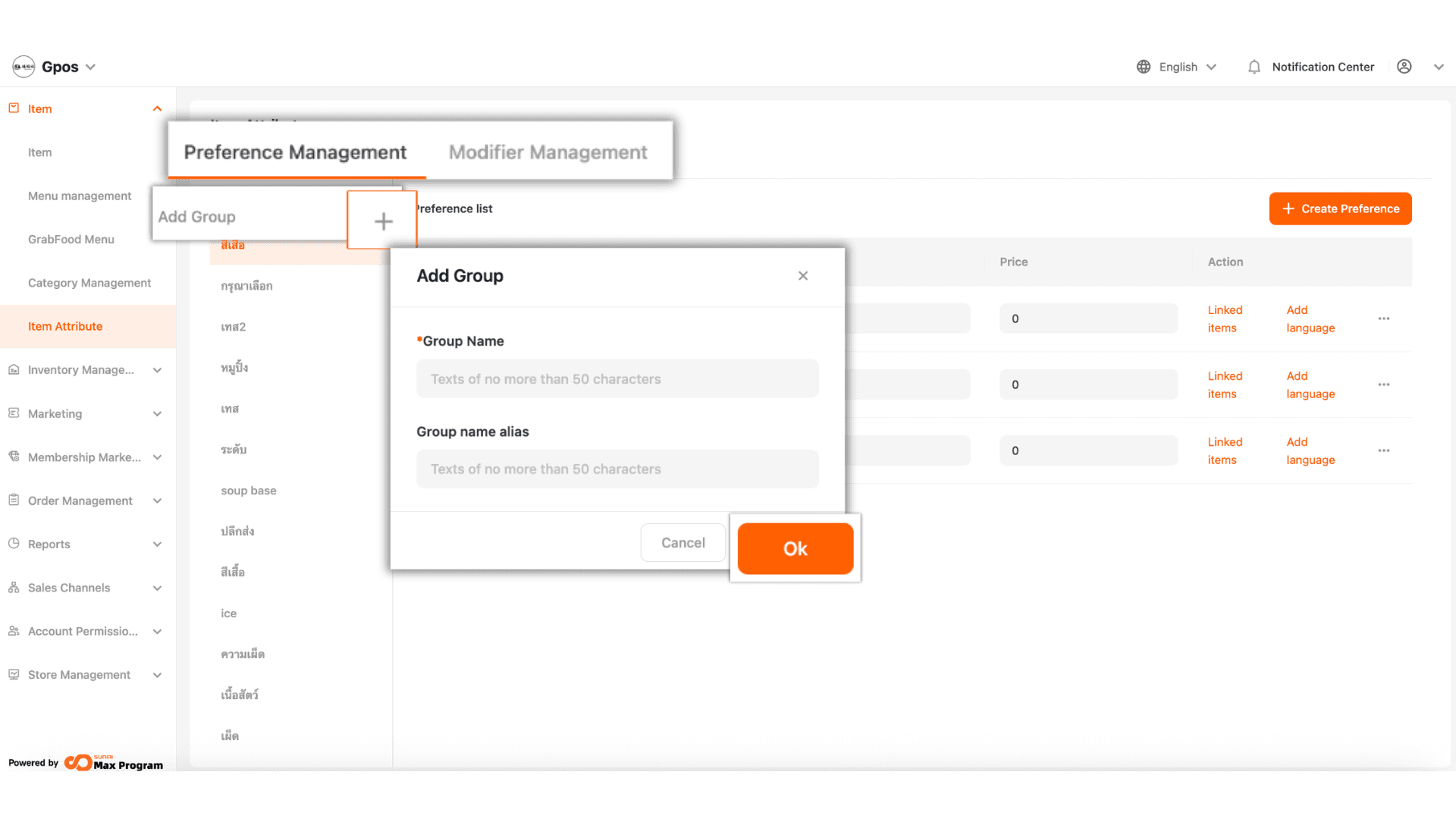This screenshot has height=819, width=1456.
Task: Select the soup base preference group
Action: coord(249,491)
